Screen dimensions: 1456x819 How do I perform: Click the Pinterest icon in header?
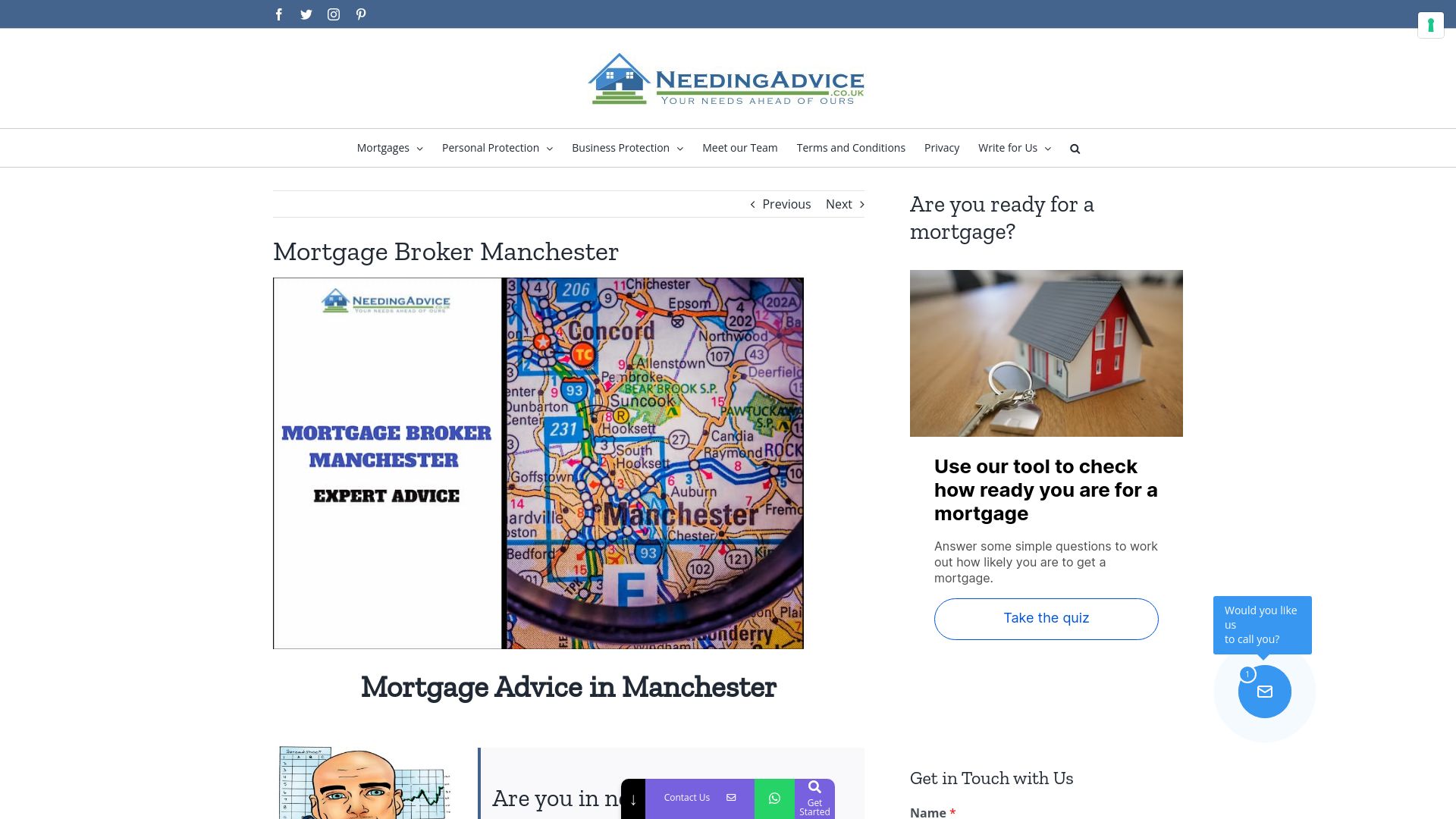click(361, 14)
